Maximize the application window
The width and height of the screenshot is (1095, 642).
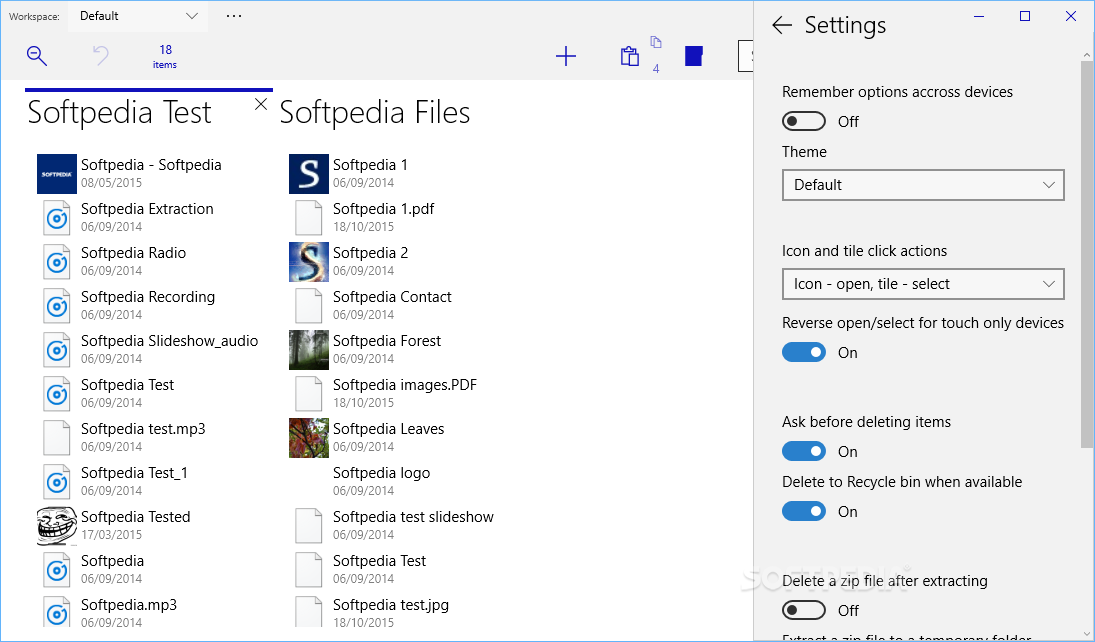(1024, 16)
